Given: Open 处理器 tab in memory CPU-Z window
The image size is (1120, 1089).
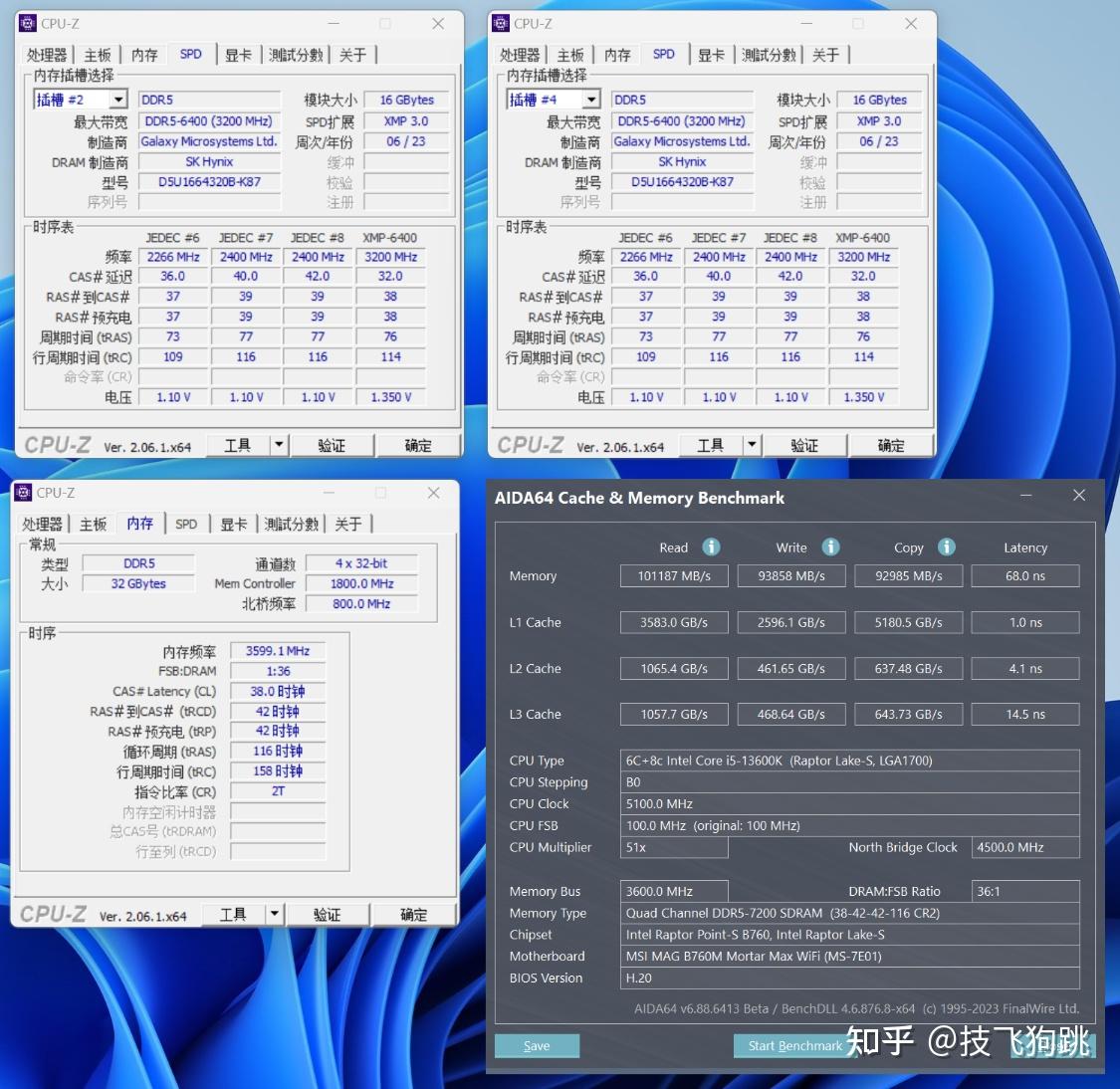Looking at the screenshot, I should (42, 525).
